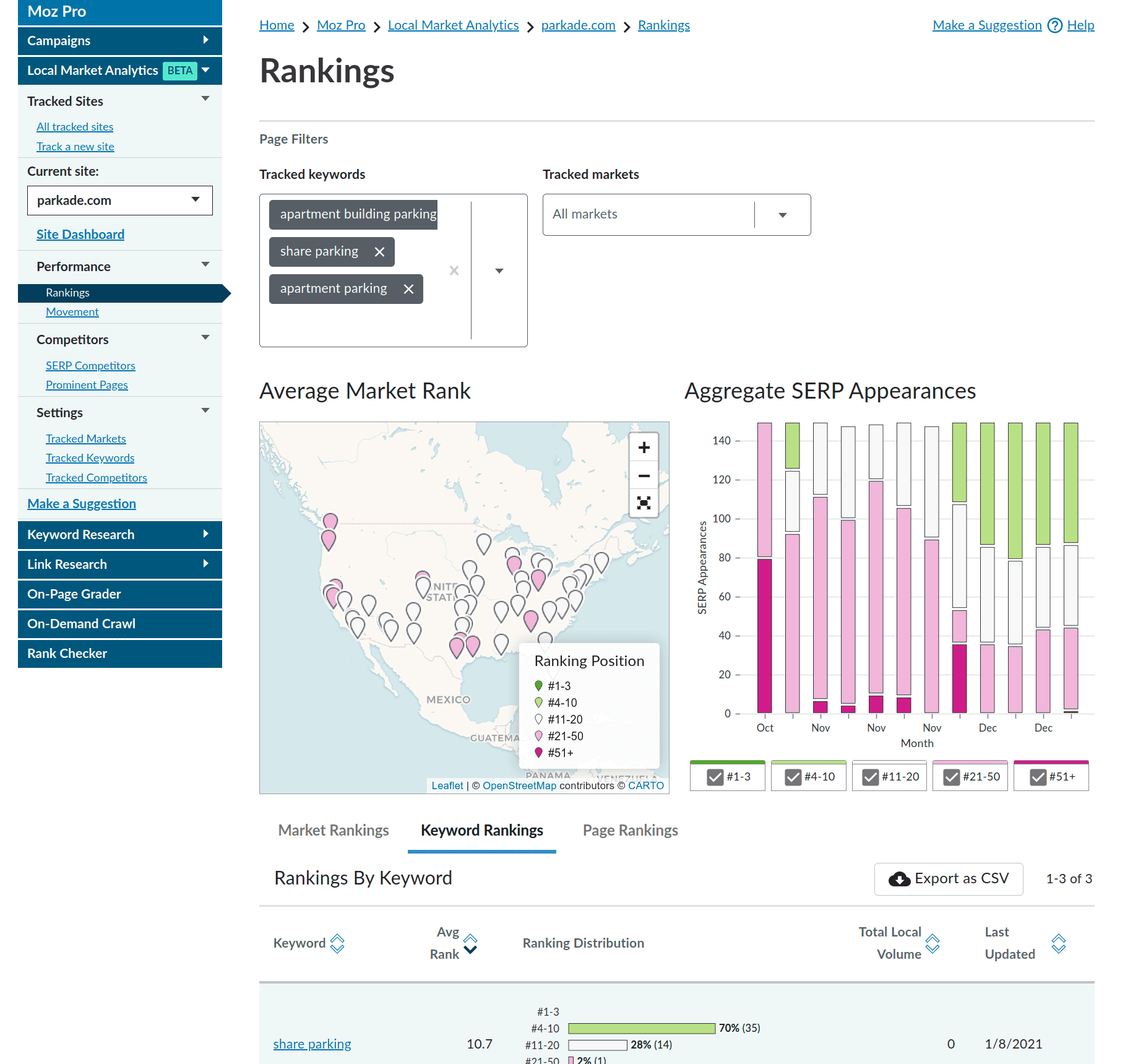Switch to Page Rankings tab
Image resolution: width=1146 pixels, height=1064 pixels.
coord(631,830)
